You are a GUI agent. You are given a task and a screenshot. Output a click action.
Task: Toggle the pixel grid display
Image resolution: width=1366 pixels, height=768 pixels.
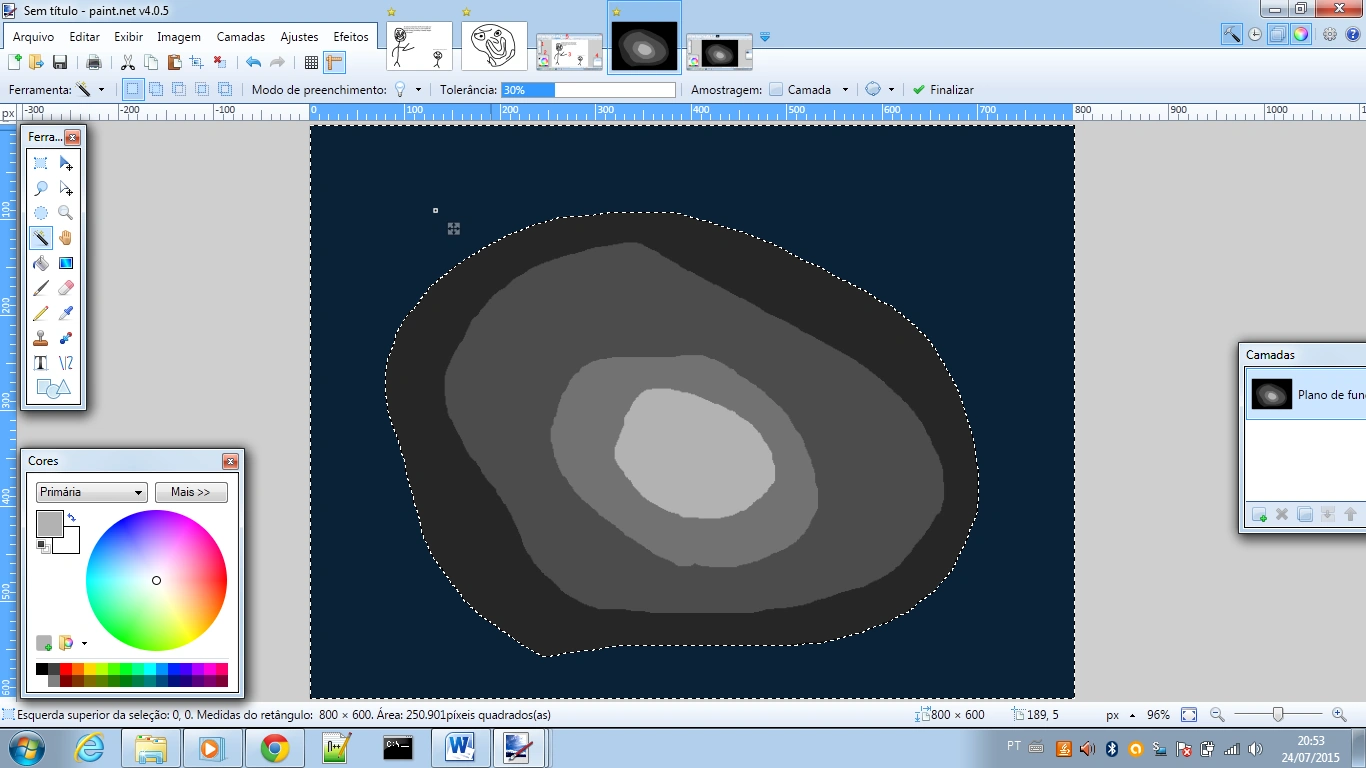pos(311,62)
